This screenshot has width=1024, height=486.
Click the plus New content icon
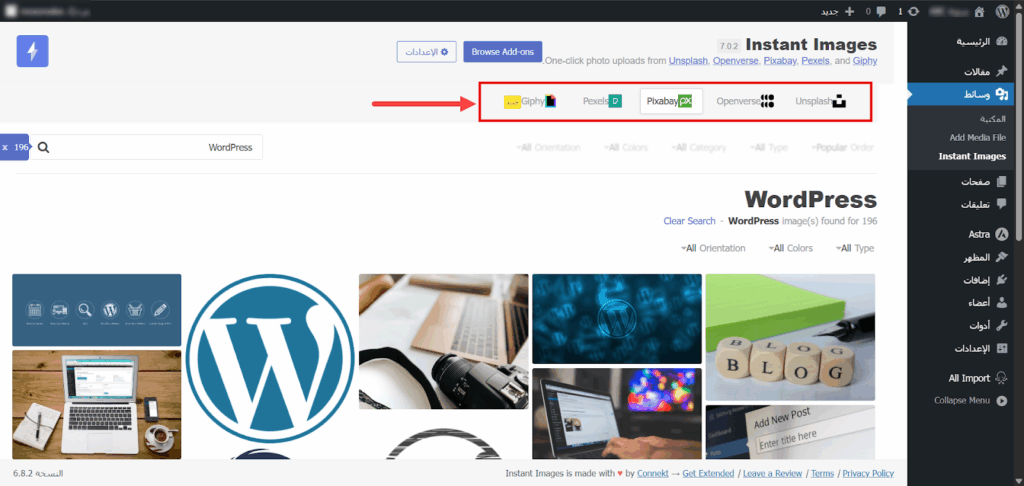[x=850, y=11]
